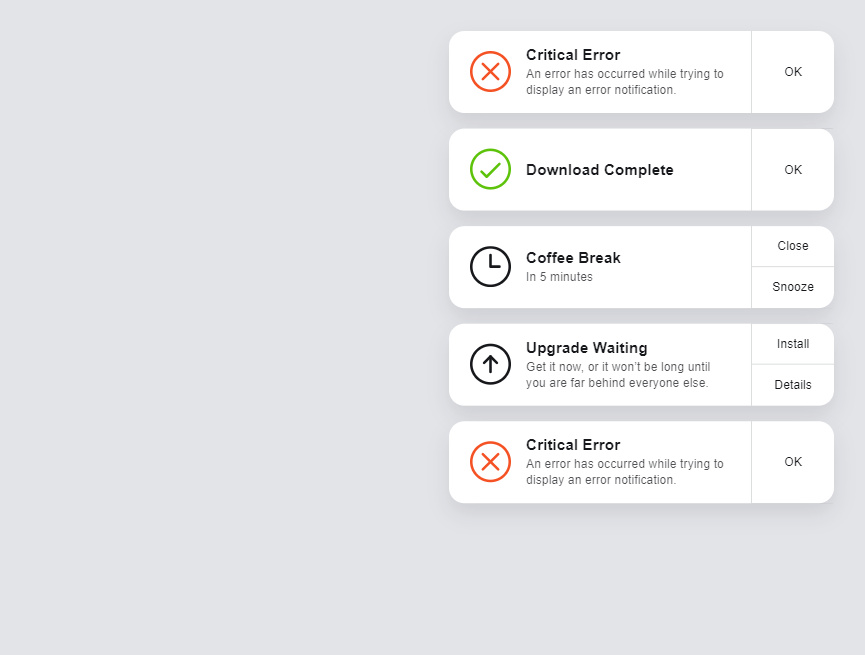
Task: Close the Coffee Break reminder
Action: click(793, 246)
